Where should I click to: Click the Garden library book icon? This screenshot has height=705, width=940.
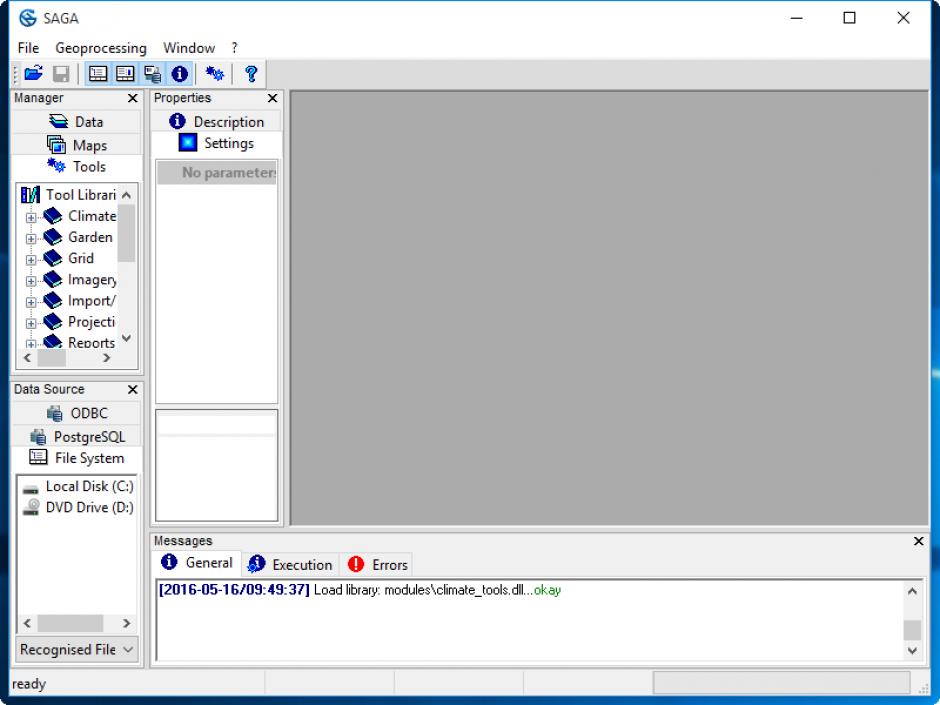tap(53, 237)
